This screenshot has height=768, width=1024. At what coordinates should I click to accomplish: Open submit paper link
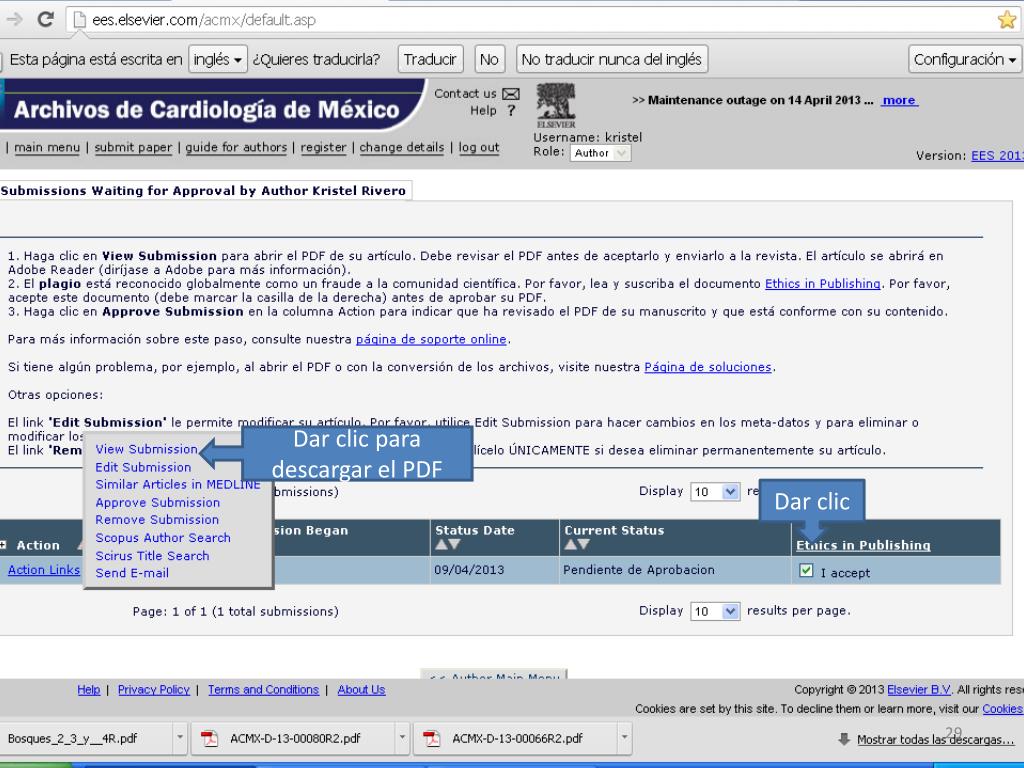point(133,148)
